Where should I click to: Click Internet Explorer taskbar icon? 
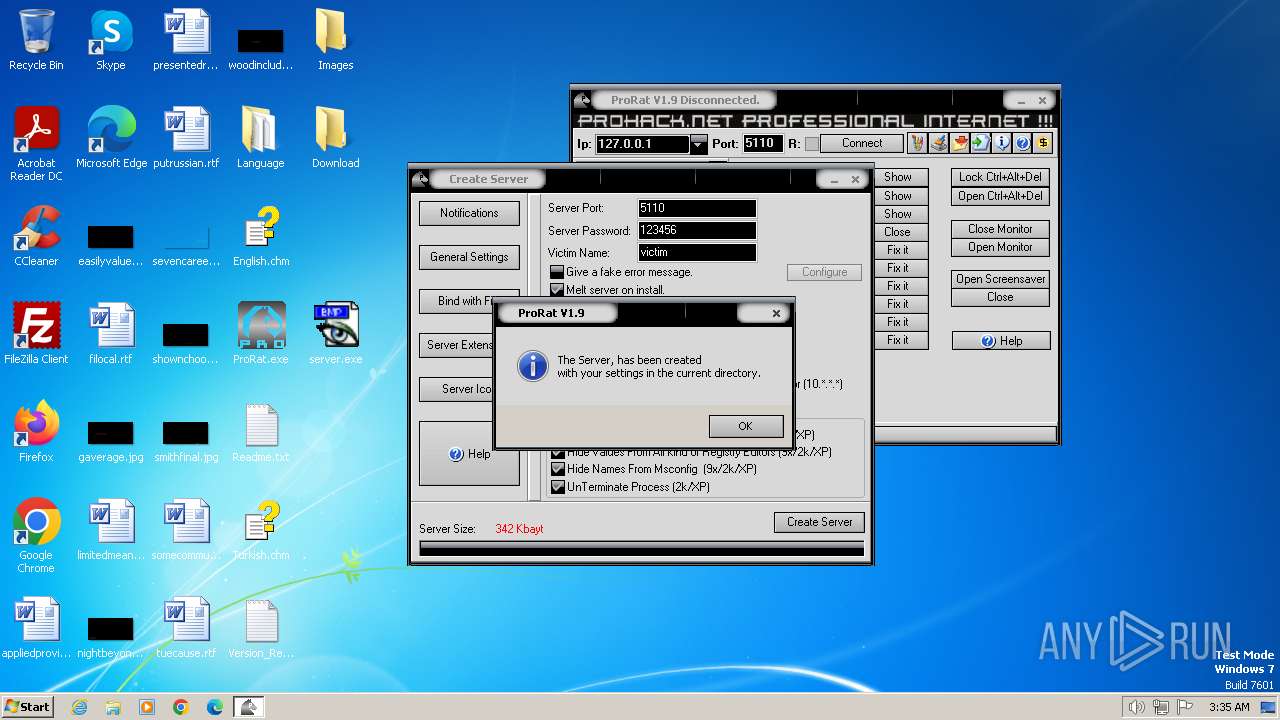(79, 707)
